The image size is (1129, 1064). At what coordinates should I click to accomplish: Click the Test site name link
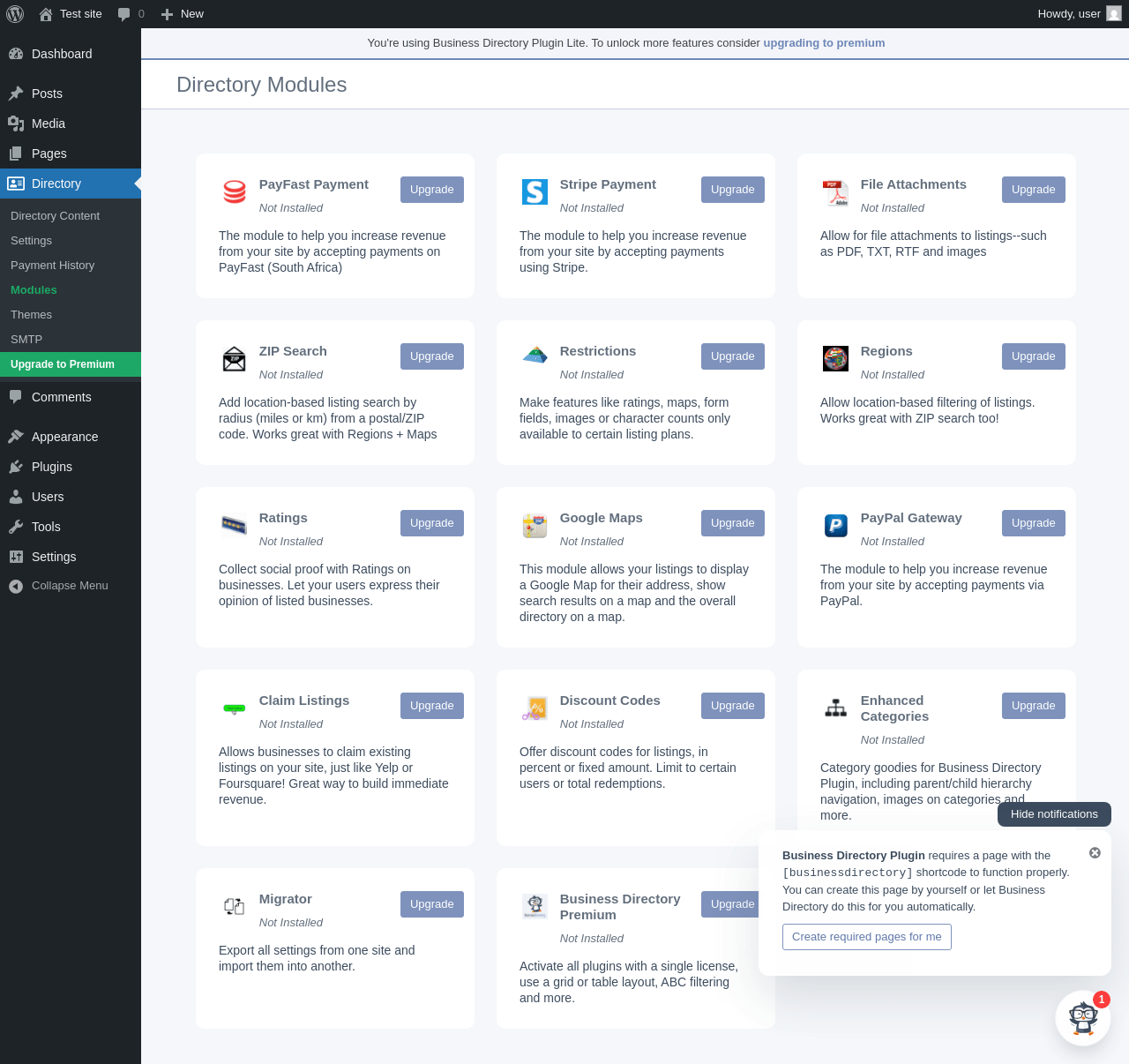(x=81, y=14)
